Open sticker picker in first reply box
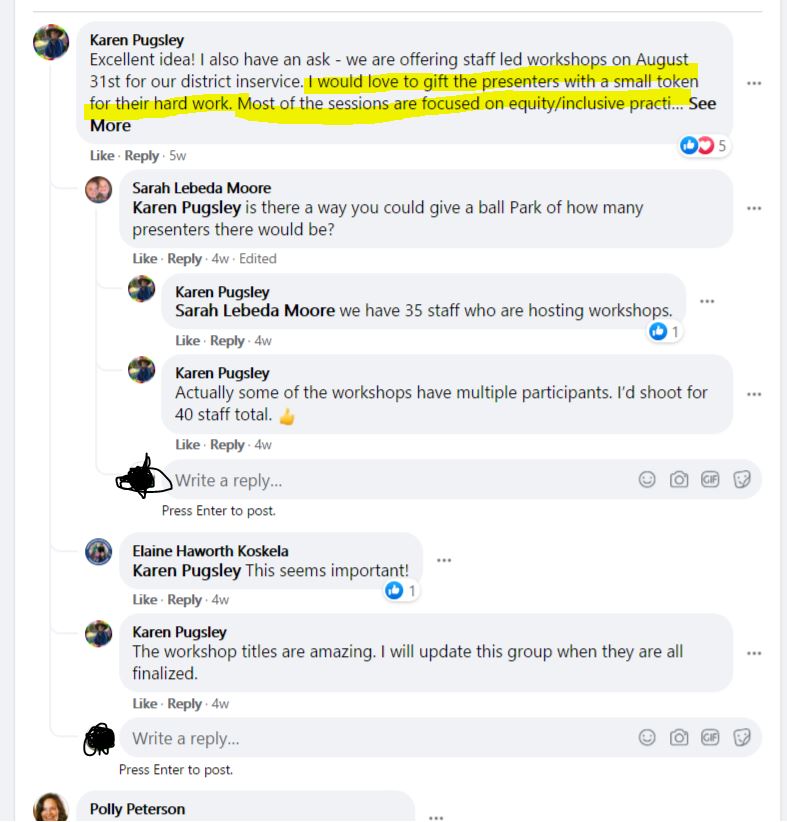 [x=742, y=479]
